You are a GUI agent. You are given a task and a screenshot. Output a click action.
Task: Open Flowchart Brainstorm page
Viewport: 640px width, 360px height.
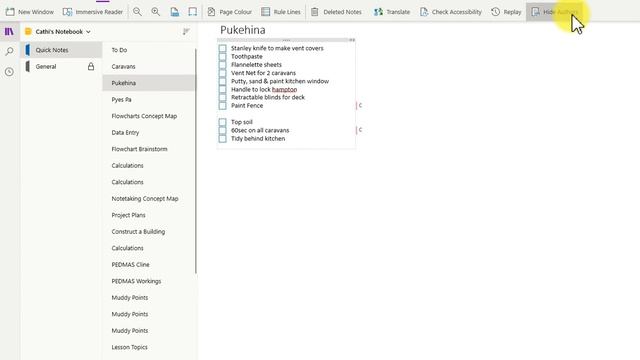(149, 149)
